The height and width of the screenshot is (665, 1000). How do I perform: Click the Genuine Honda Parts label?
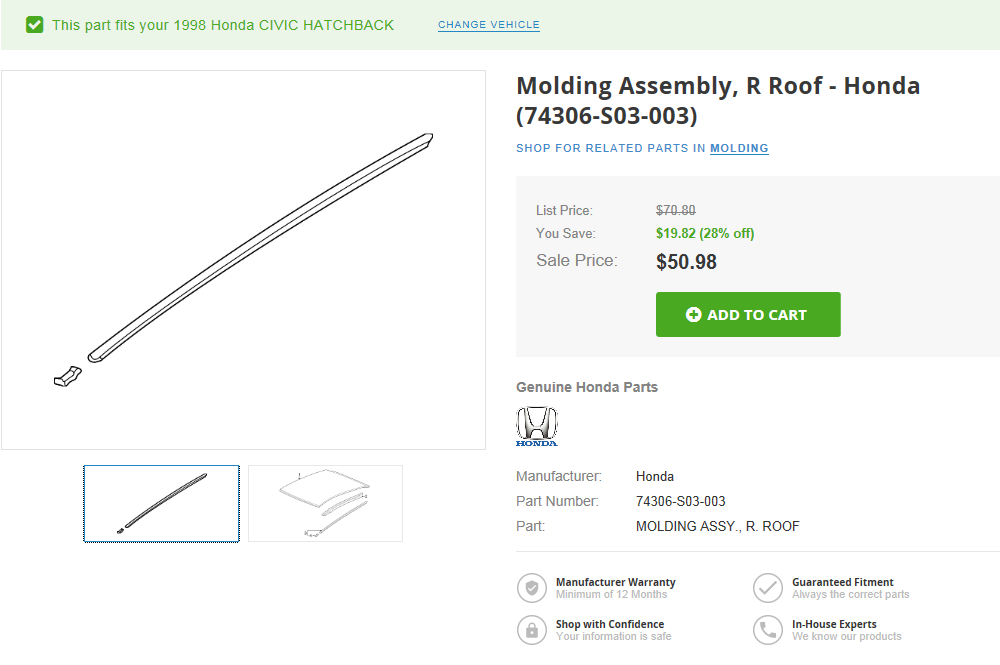point(587,387)
